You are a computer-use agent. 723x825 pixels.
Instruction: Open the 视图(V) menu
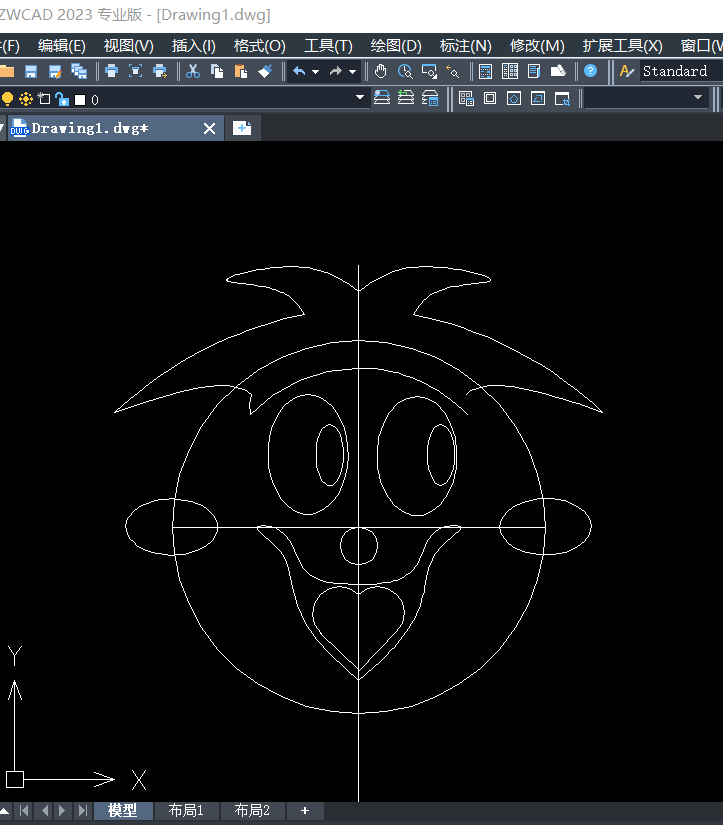point(128,46)
